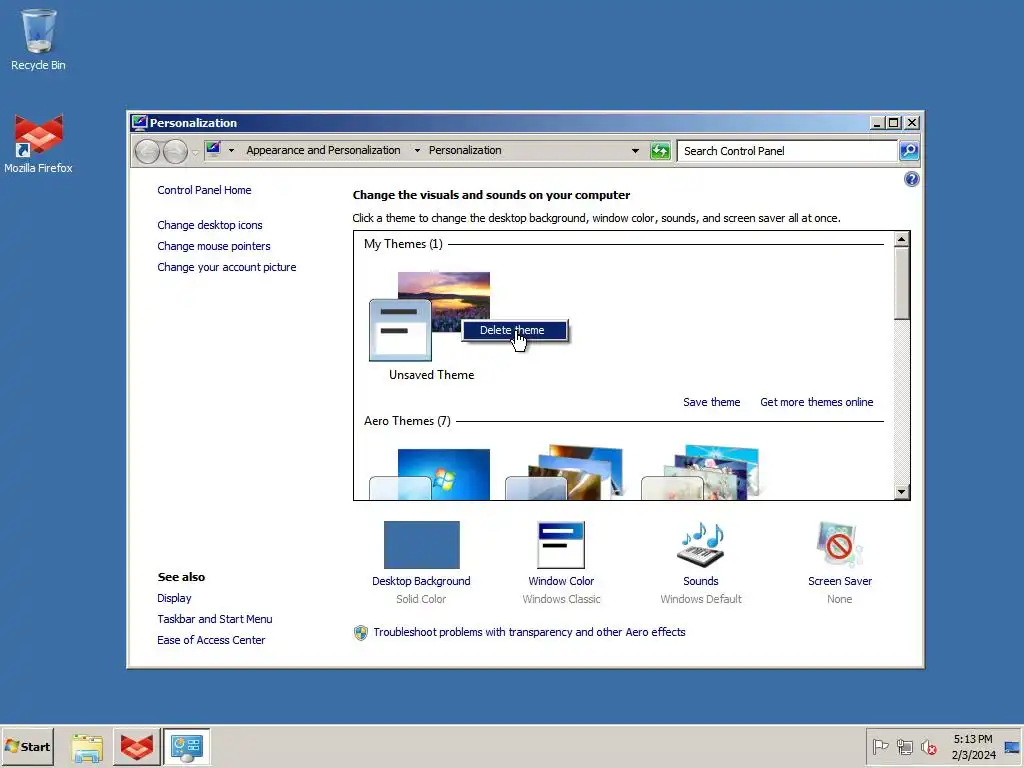1024x768 pixels.
Task: Expand arrow before Personalization breadcrumb
Action: pos(417,150)
